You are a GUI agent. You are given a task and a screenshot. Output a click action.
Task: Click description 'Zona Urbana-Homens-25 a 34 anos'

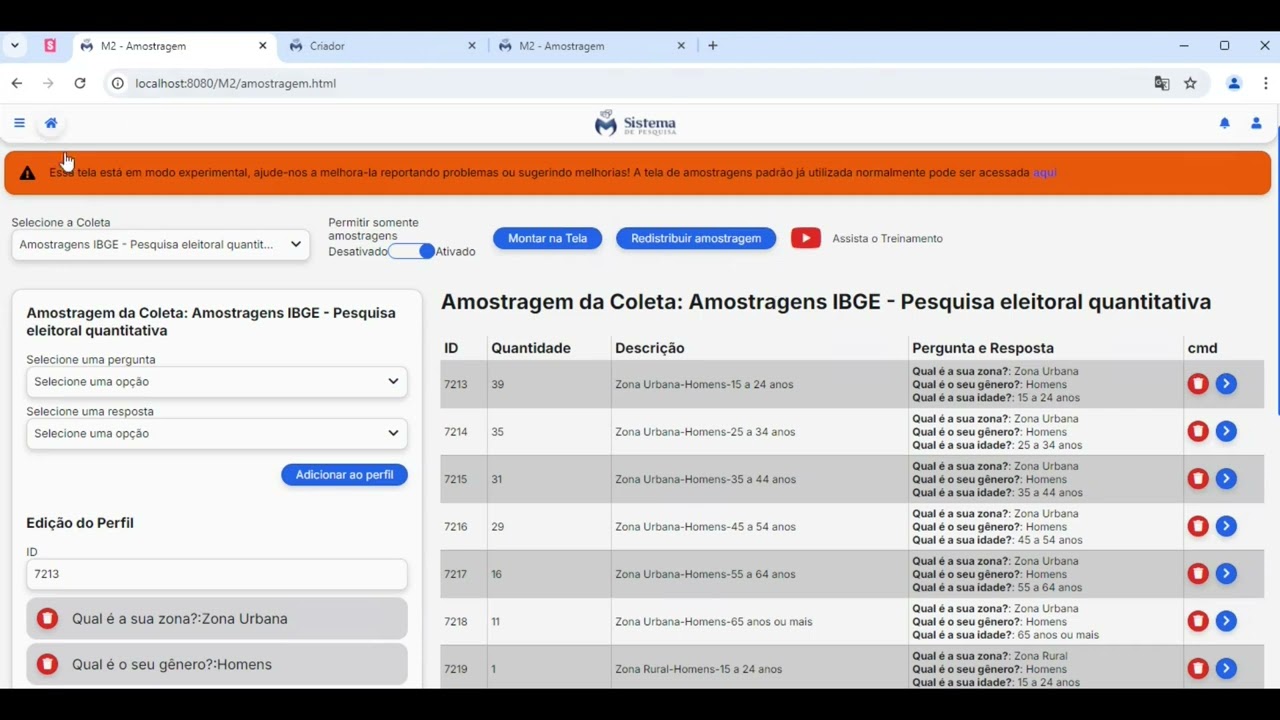point(705,432)
